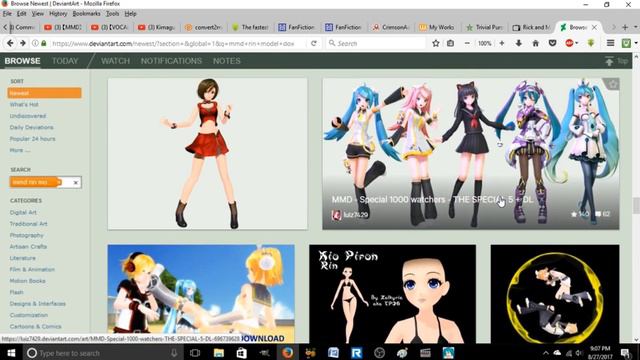Sort by Newest
Image resolution: width=640 pixels, height=360 pixels.
pyautogui.click(x=44, y=93)
